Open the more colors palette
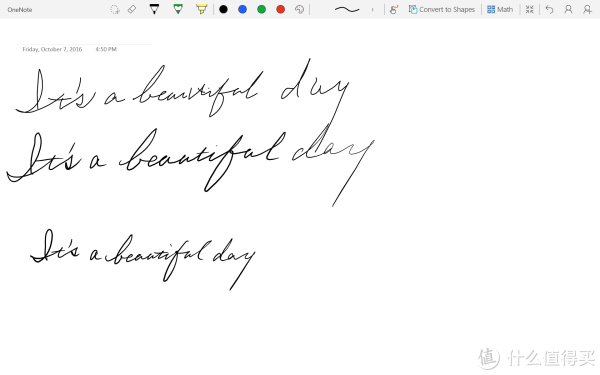 [x=299, y=9]
